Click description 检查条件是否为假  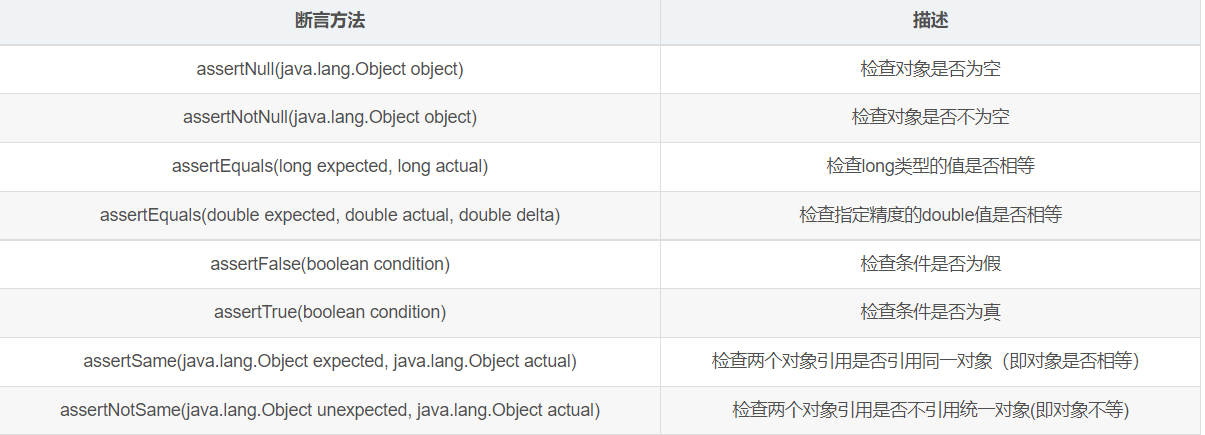coord(930,264)
